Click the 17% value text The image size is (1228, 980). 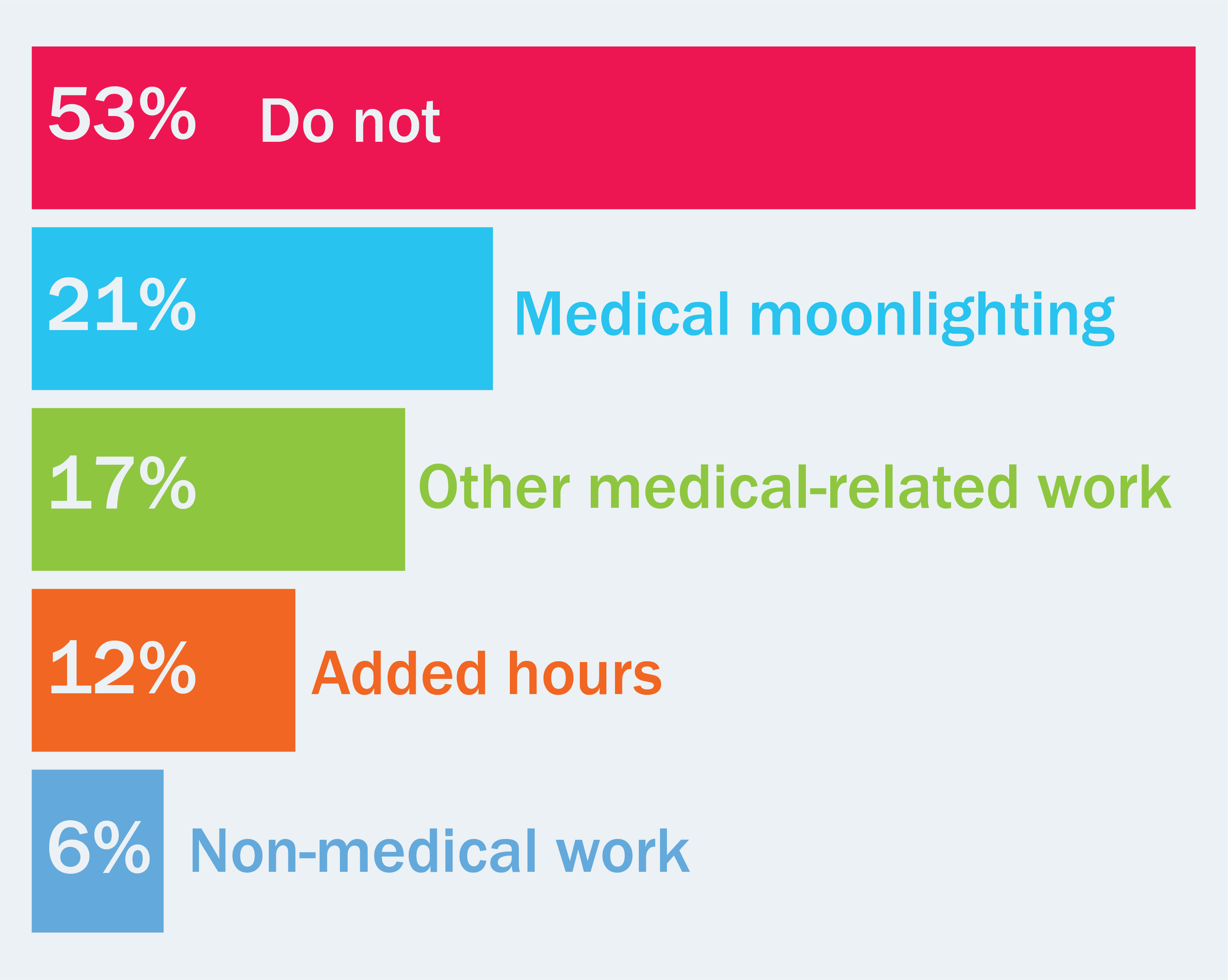123,482
